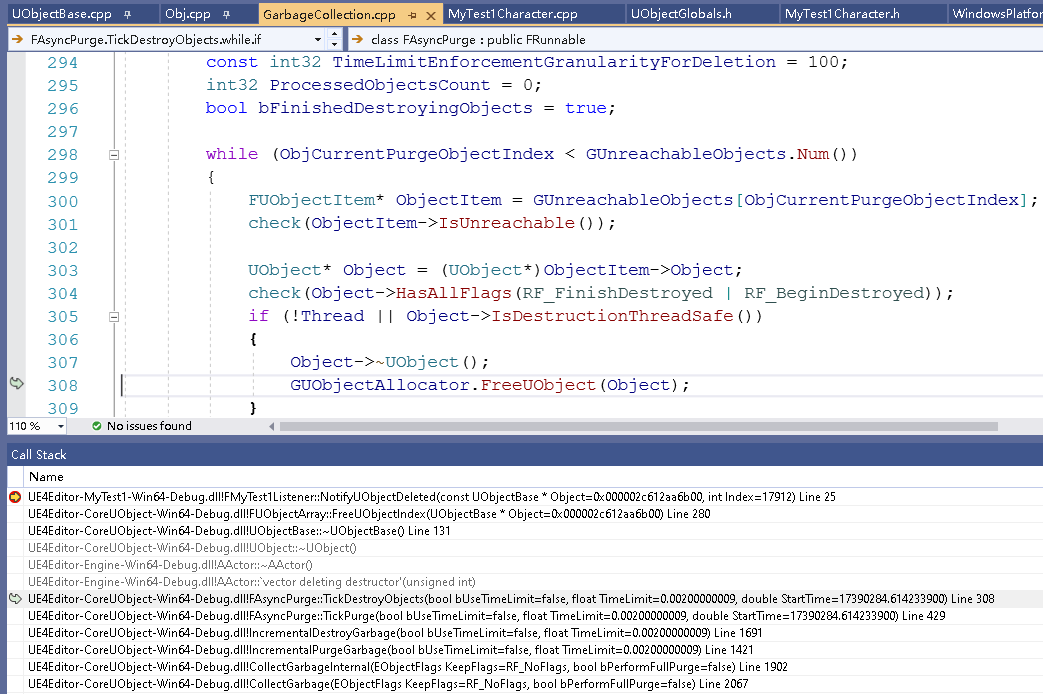Click the IsUnreachable call on line 301
Screen dimensions: 1043x694
click(x=506, y=223)
